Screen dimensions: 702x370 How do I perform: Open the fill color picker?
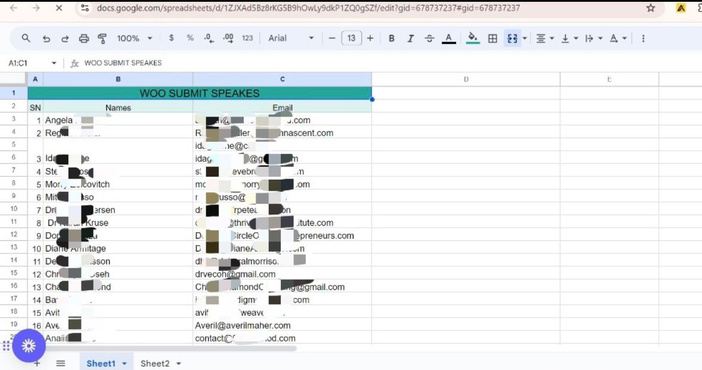(473, 39)
